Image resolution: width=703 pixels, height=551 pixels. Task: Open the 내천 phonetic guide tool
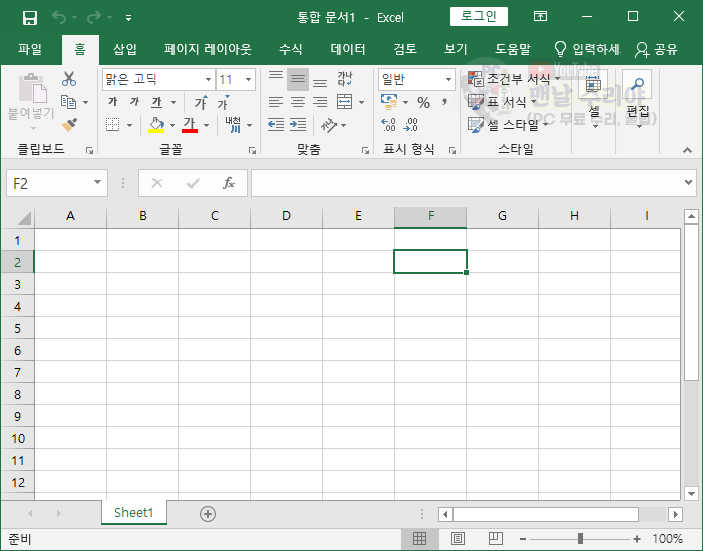coord(233,125)
